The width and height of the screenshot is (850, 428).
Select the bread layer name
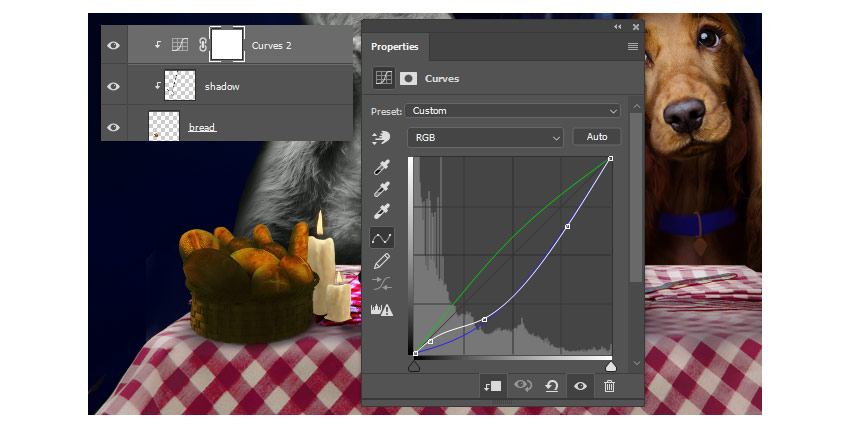[202, 127]
